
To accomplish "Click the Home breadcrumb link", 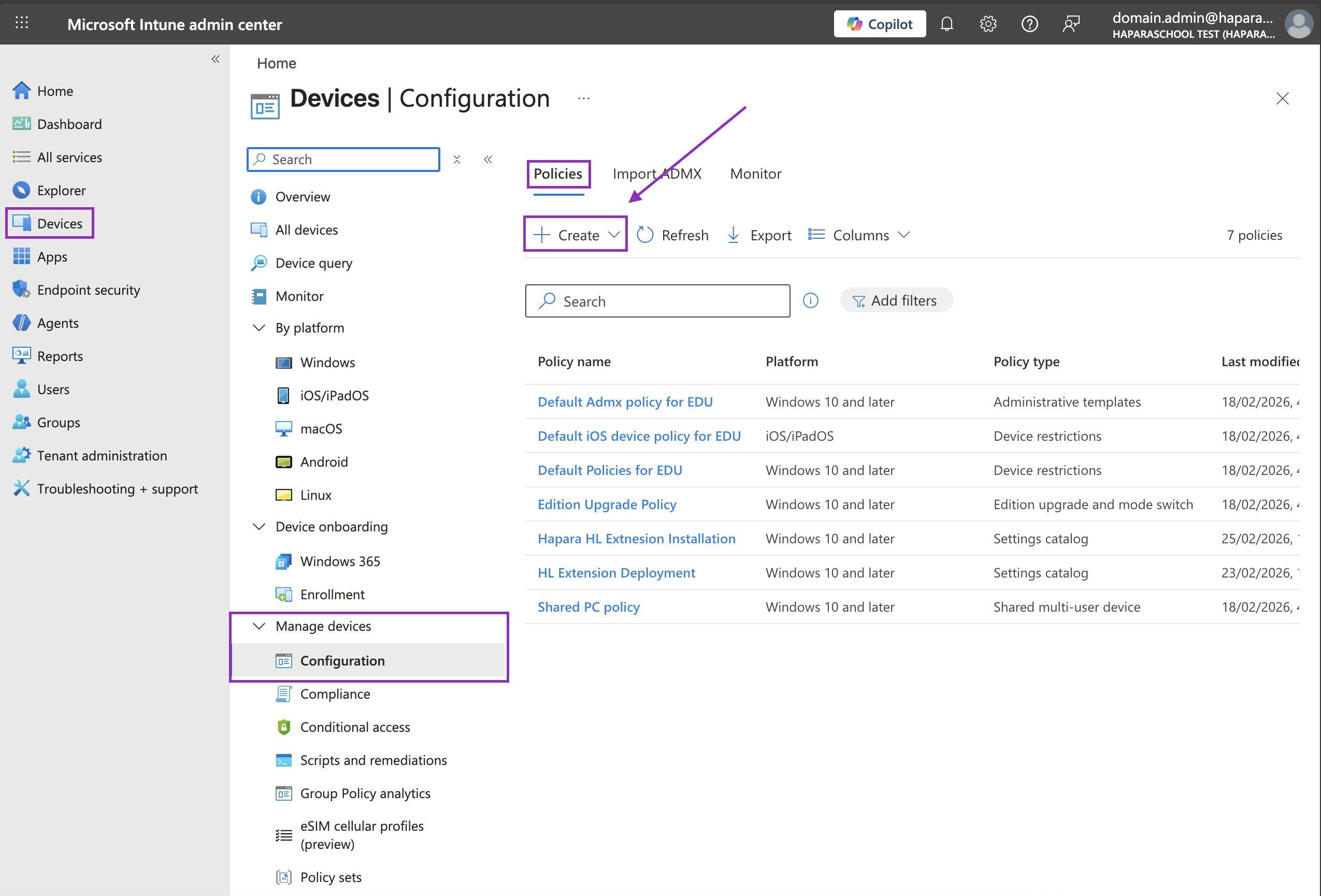I will tap(276, 63).
